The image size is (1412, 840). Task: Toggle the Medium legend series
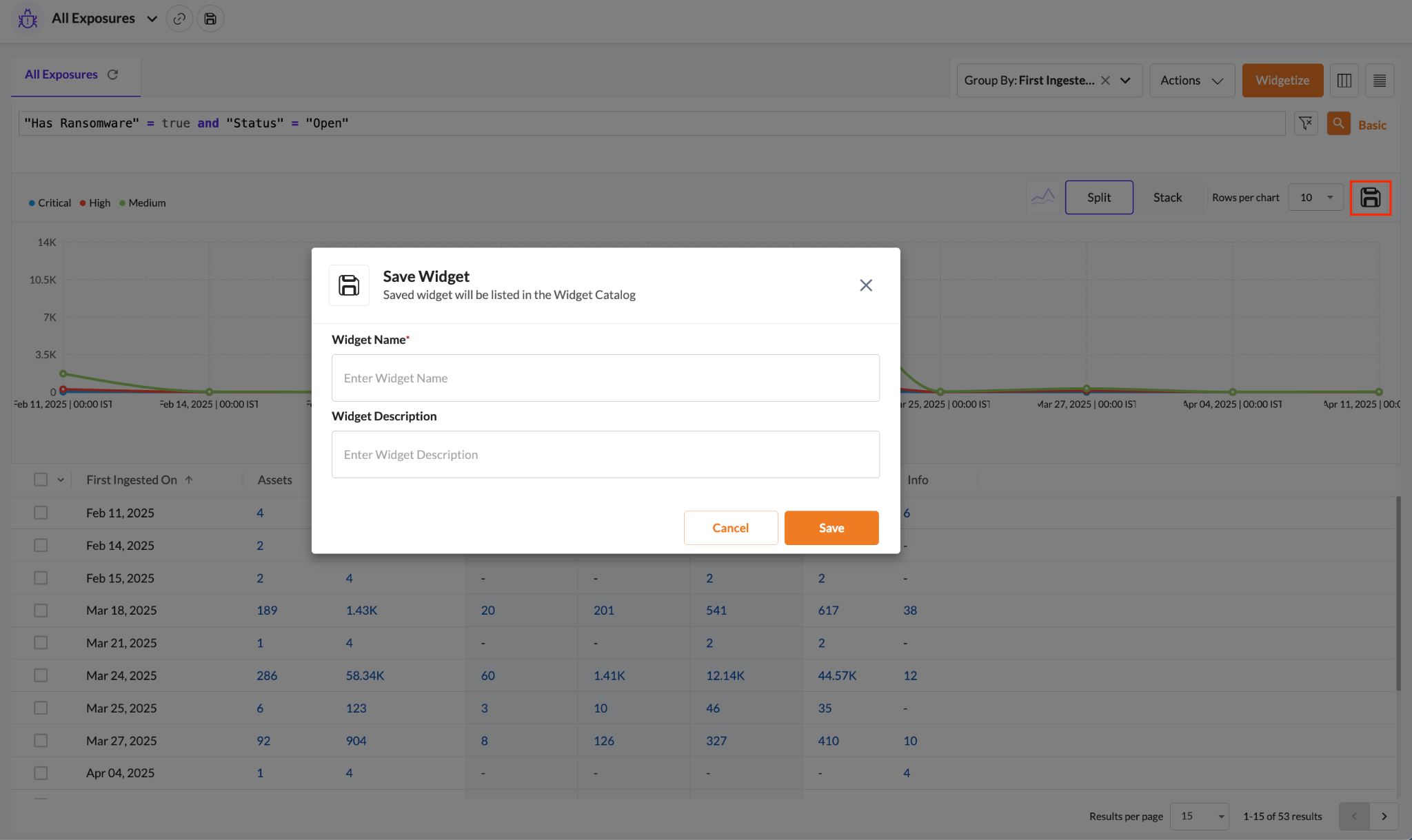[143, 203]
